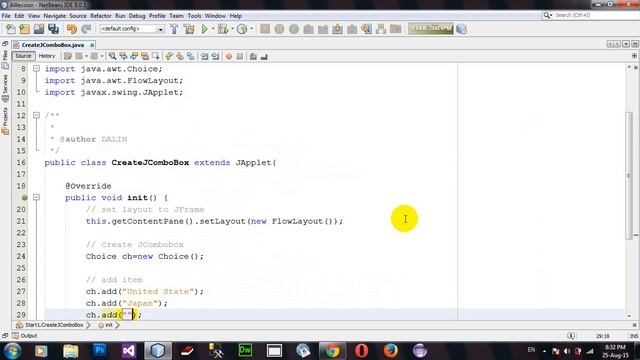Image resolution: width=640 pixels, height=360 pixels.
Task: Click the Stop Macro Recording square icon
Action: (240, 56)
